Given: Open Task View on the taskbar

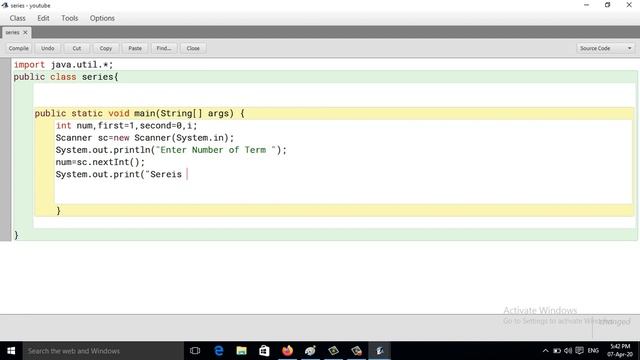Looking at the screenshot, I should tap(195, 351).
